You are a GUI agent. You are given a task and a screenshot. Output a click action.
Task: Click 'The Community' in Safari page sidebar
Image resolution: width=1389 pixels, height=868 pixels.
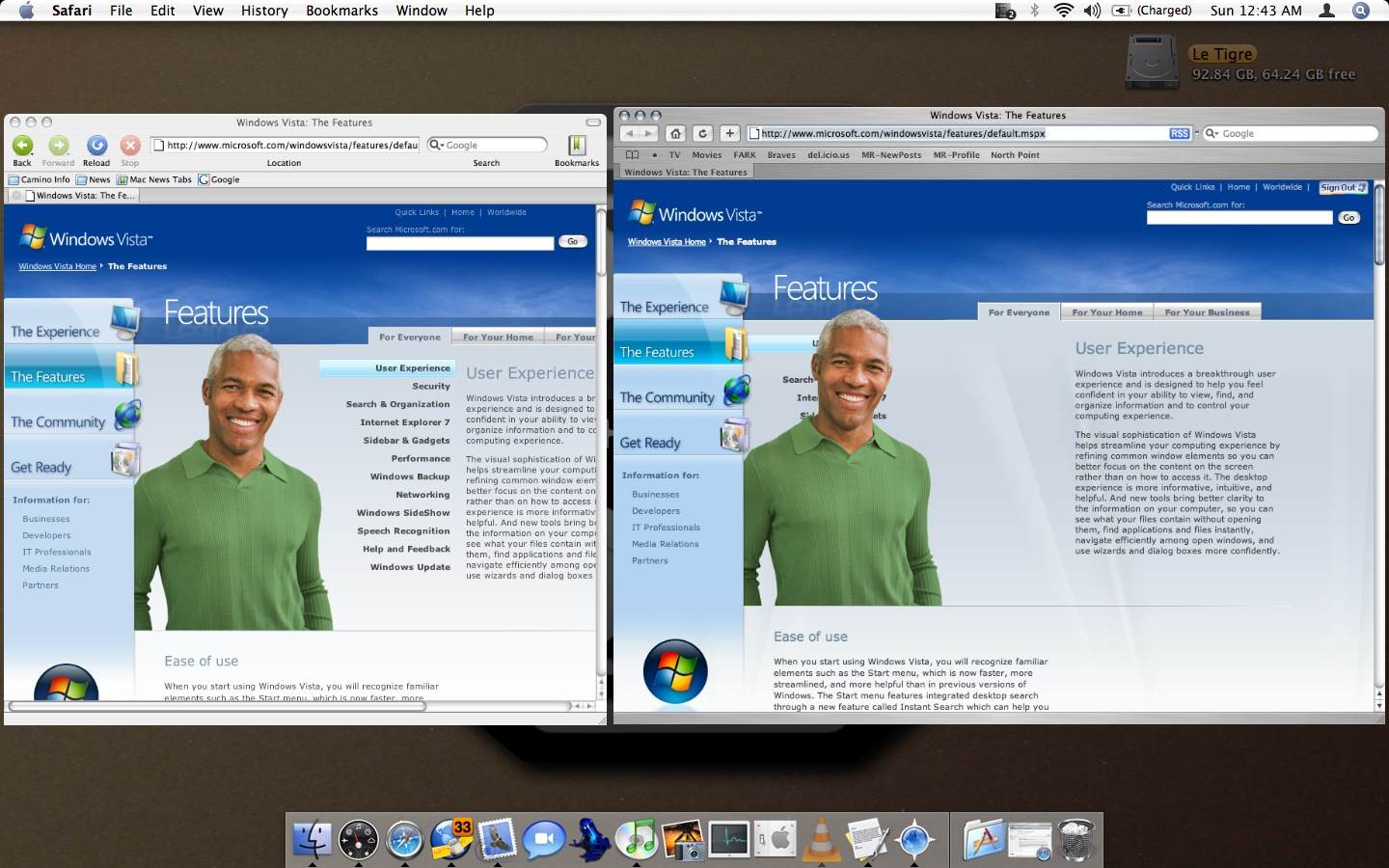click(x=667, y=397)
